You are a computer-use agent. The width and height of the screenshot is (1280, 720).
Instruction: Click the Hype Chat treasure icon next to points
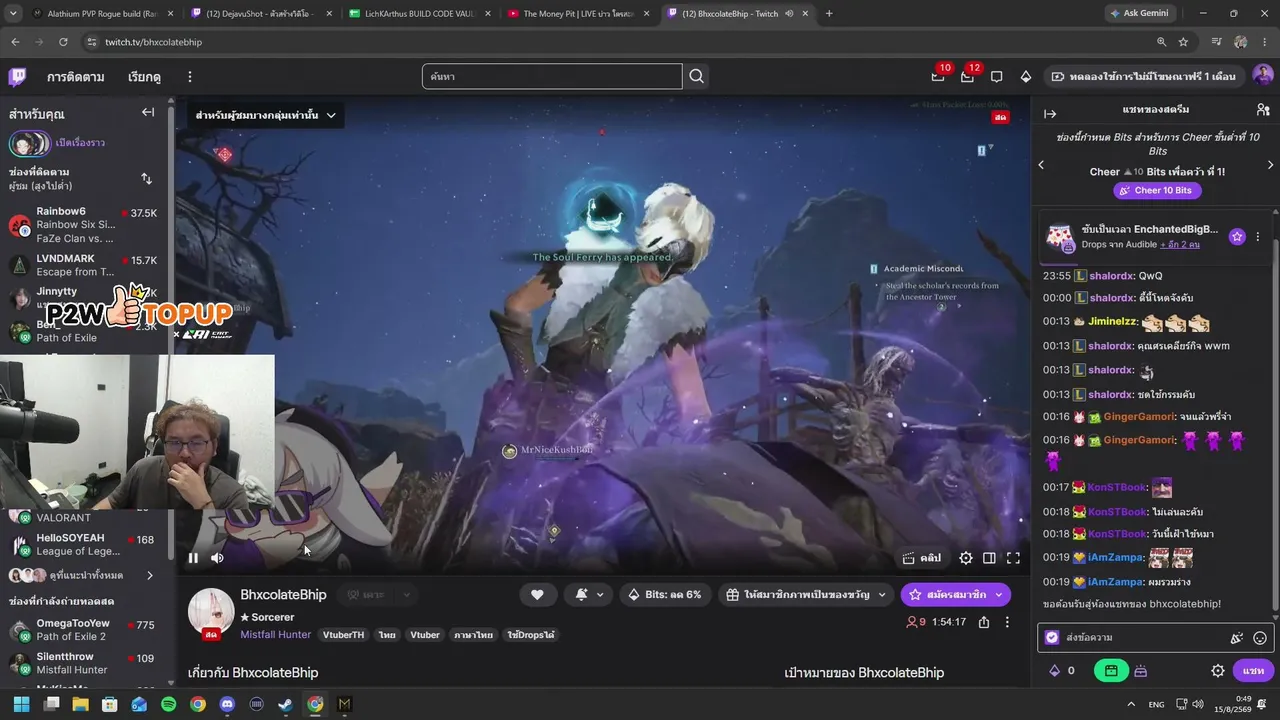[1140, 671]
